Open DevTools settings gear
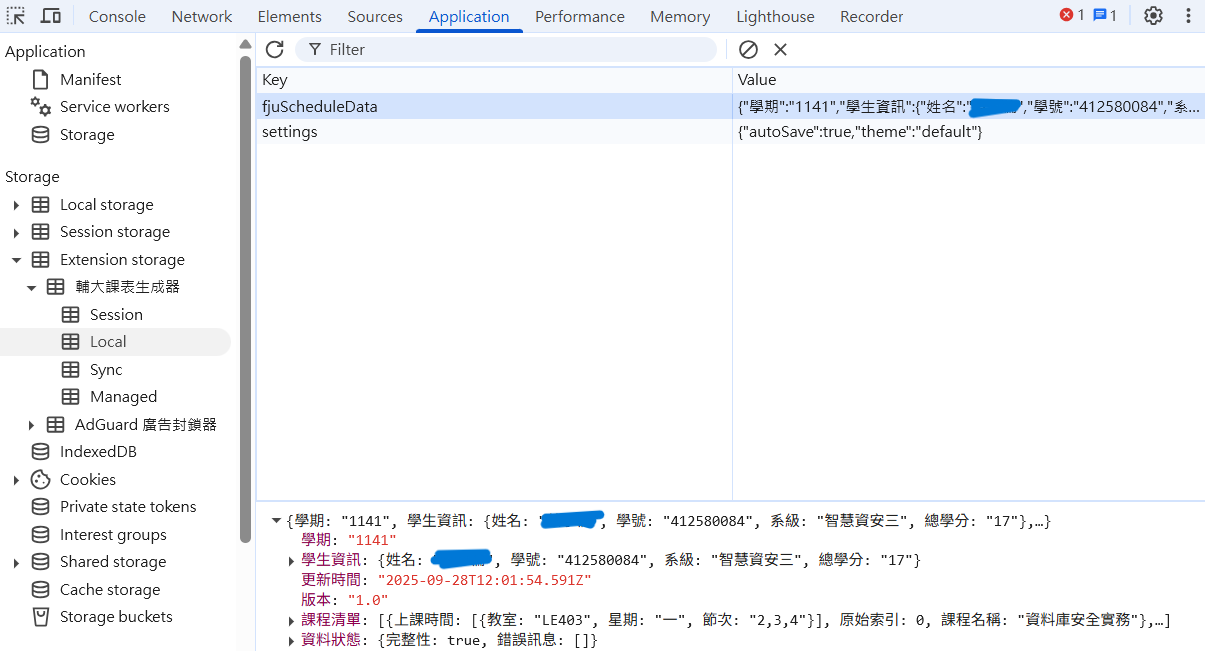The image size is (1205, 651). coord(1153,16)
